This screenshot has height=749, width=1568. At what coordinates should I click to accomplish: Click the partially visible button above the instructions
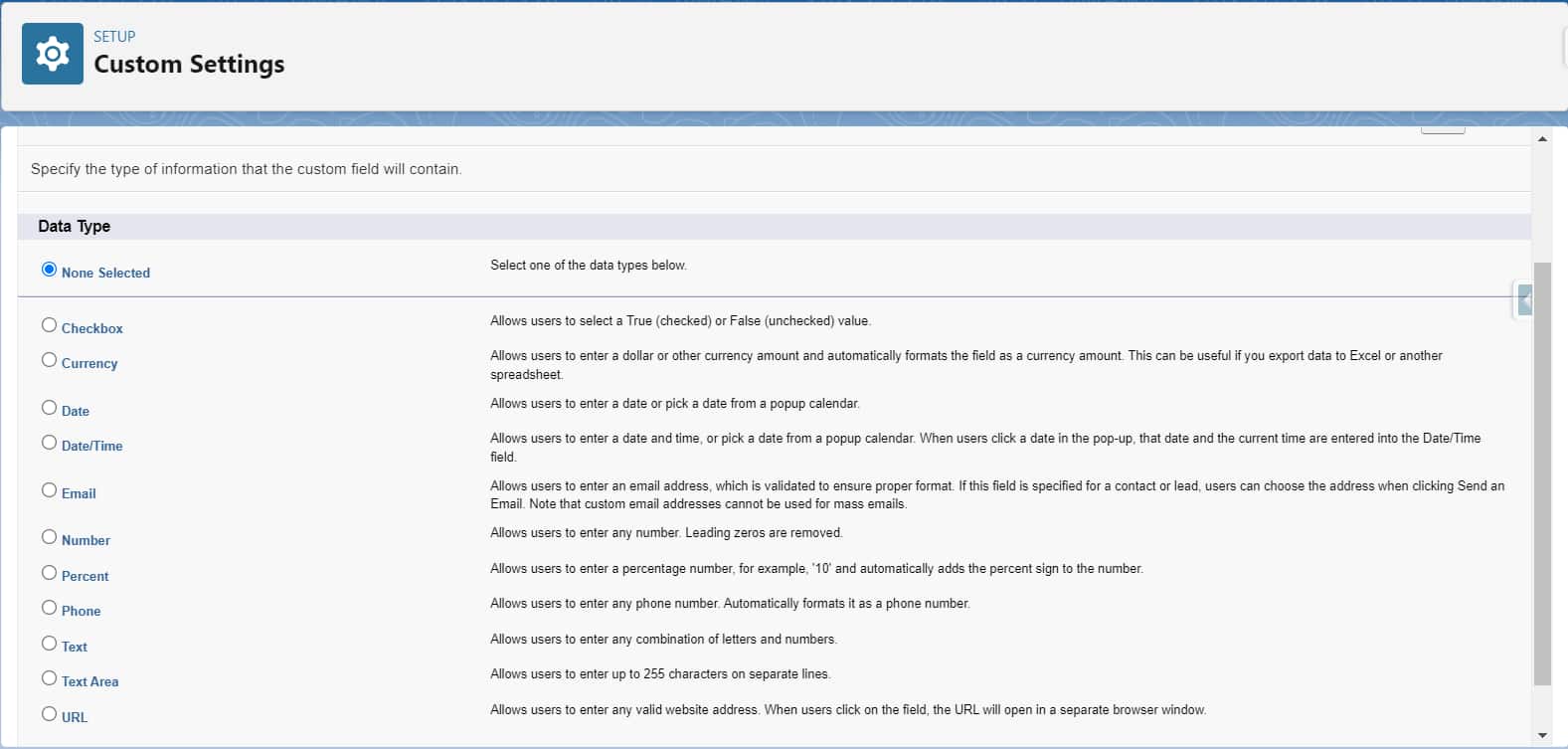(1443, 129)
